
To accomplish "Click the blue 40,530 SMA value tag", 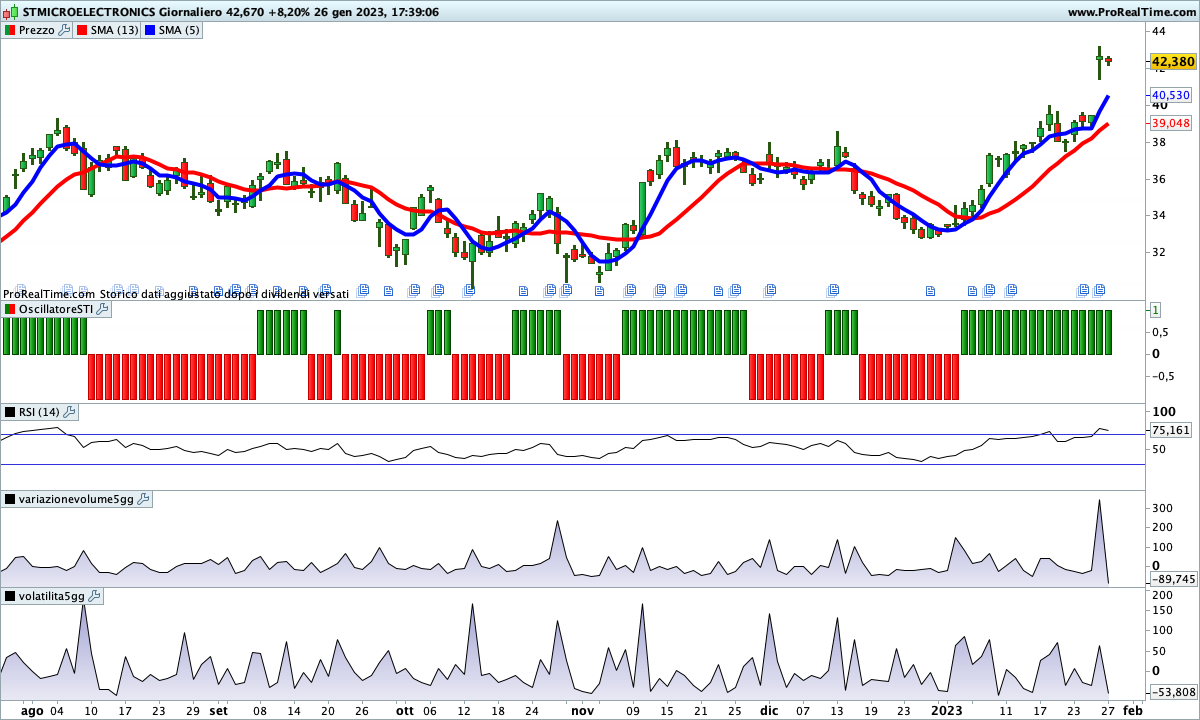I will click(x=1171, y=96).
